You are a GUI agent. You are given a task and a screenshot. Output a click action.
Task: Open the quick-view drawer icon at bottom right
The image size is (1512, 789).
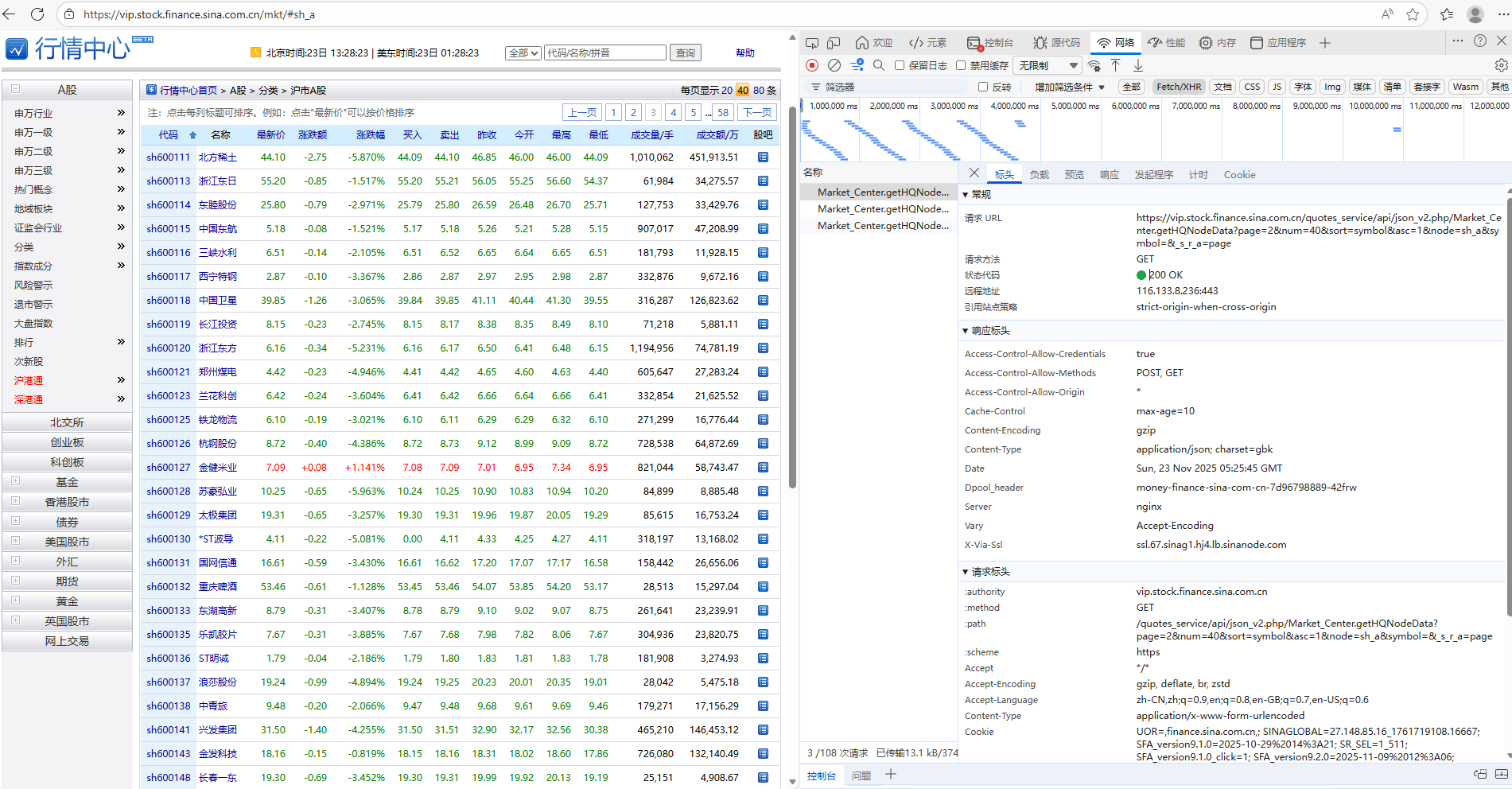(1502, 774)
